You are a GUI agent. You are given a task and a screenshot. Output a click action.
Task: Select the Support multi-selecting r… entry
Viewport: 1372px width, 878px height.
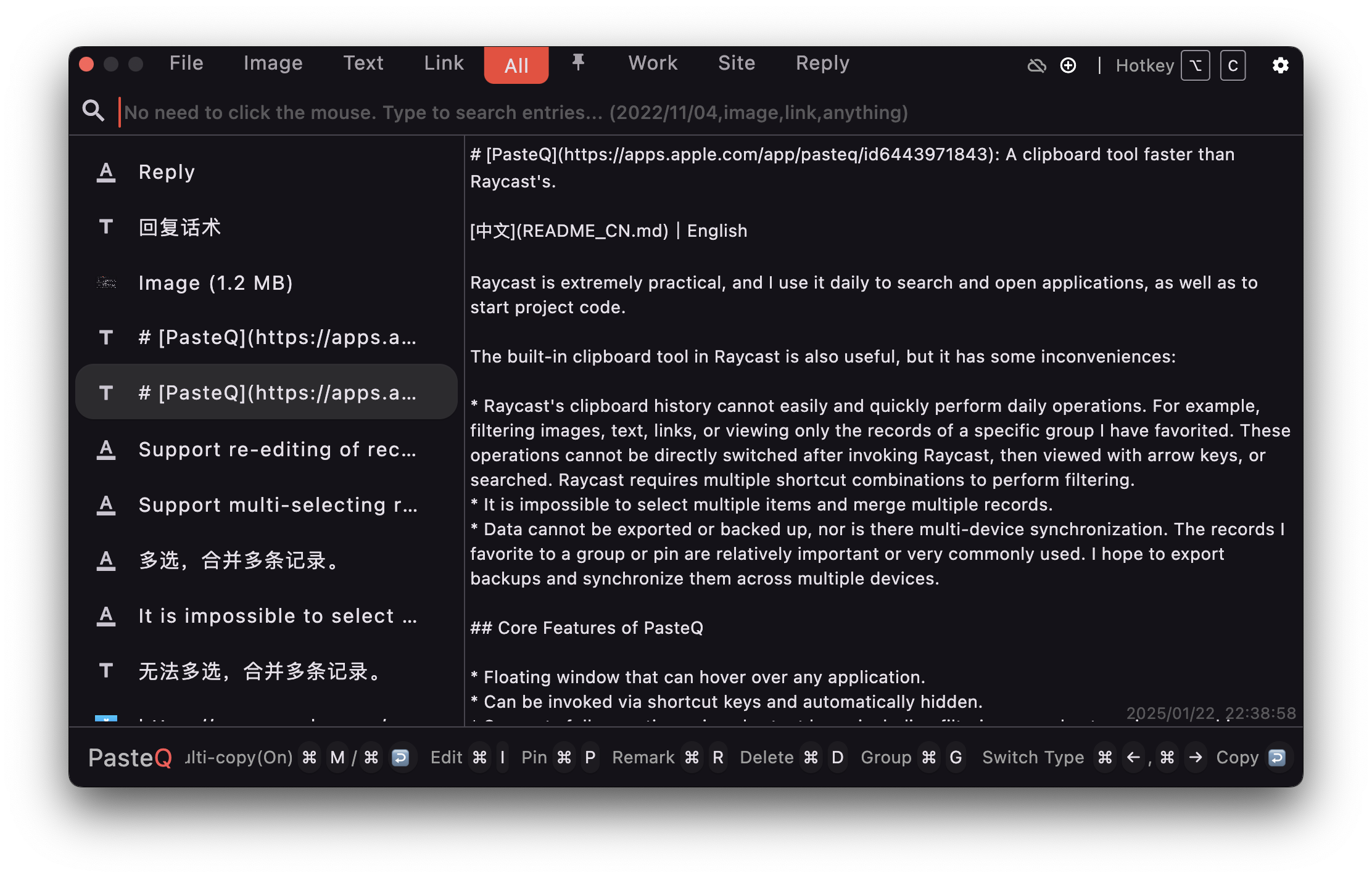coord(267,505)
